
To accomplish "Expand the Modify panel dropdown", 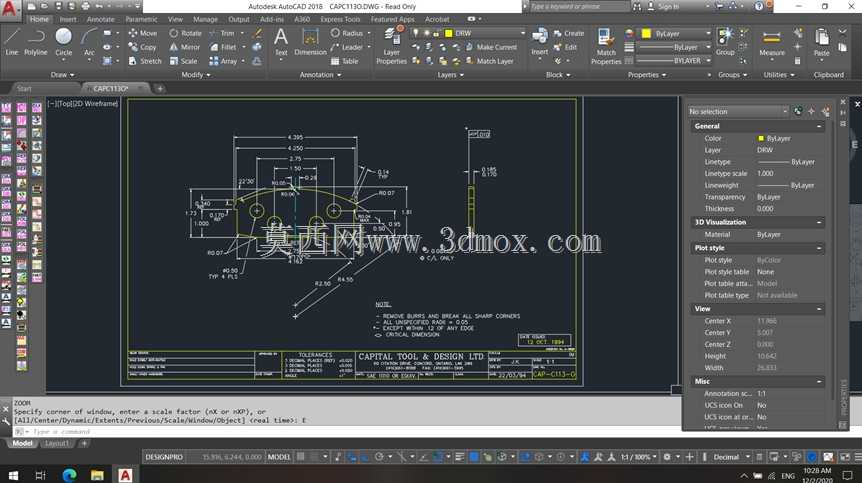I will [x=196, y=75].
